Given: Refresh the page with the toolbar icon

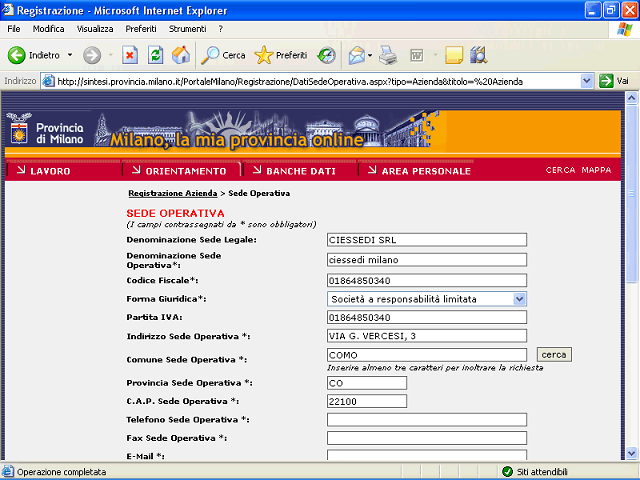Looking at the screenshot, I should [x=155, y=55].
